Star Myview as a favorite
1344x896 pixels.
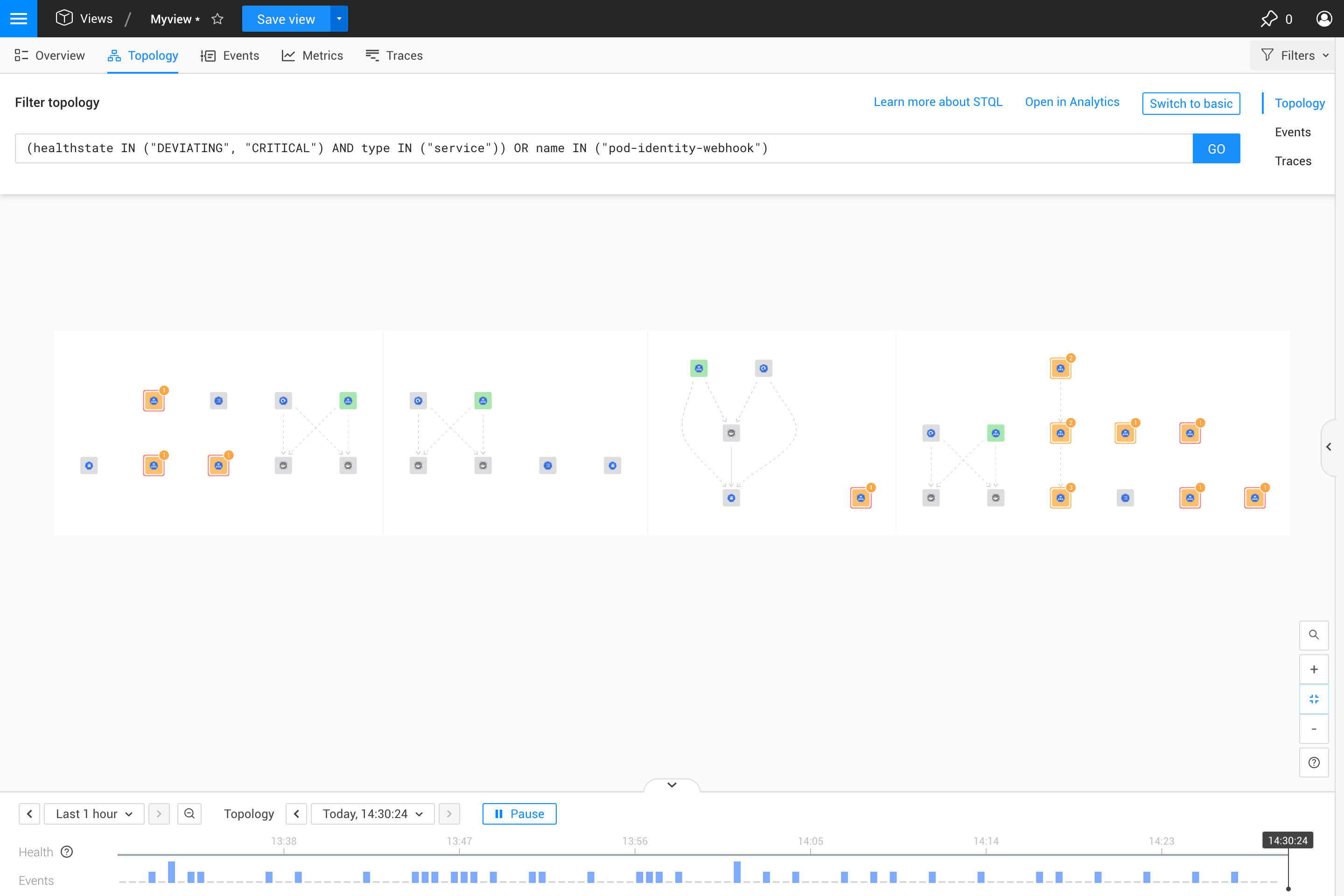click(x=217, y=19)
